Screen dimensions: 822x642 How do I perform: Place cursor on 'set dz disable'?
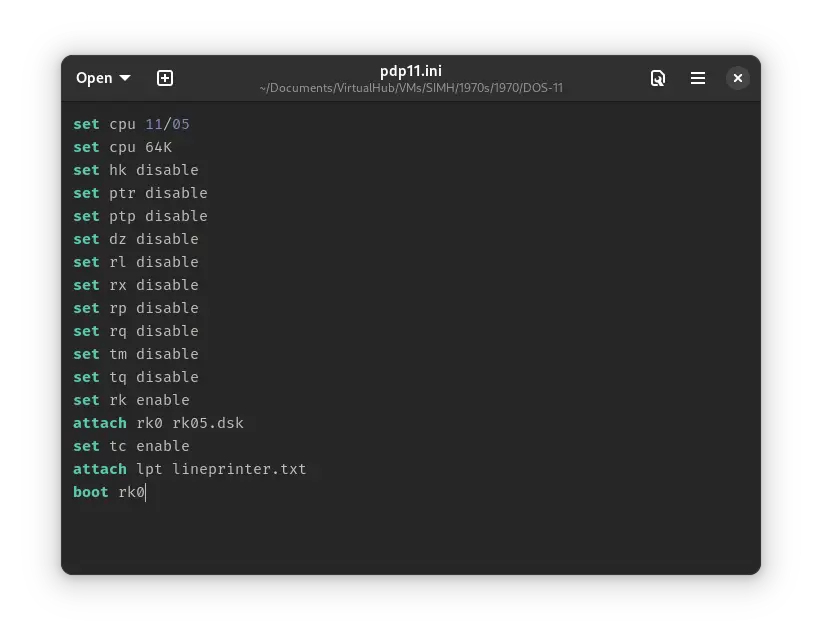(x=135, y=238)
